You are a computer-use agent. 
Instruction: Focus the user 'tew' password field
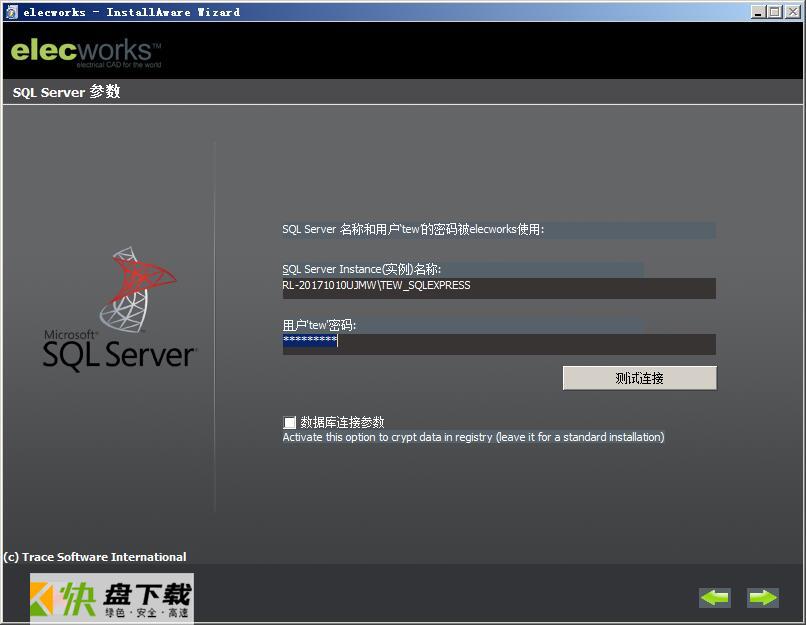coord(499,344)
